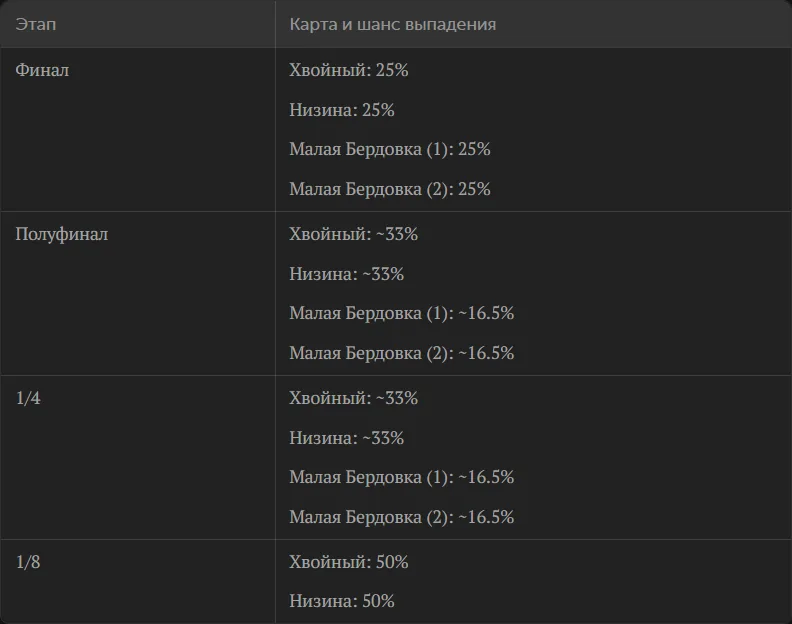
Task: Click Низина: ~33% in Полуфинал row
Action: point(346,274)
